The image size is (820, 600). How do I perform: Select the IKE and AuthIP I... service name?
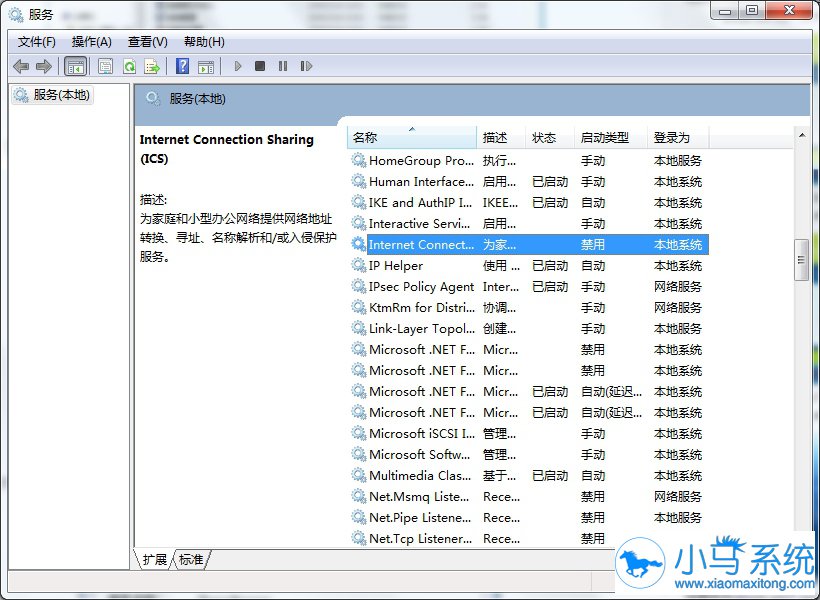(x=420, y=202)
